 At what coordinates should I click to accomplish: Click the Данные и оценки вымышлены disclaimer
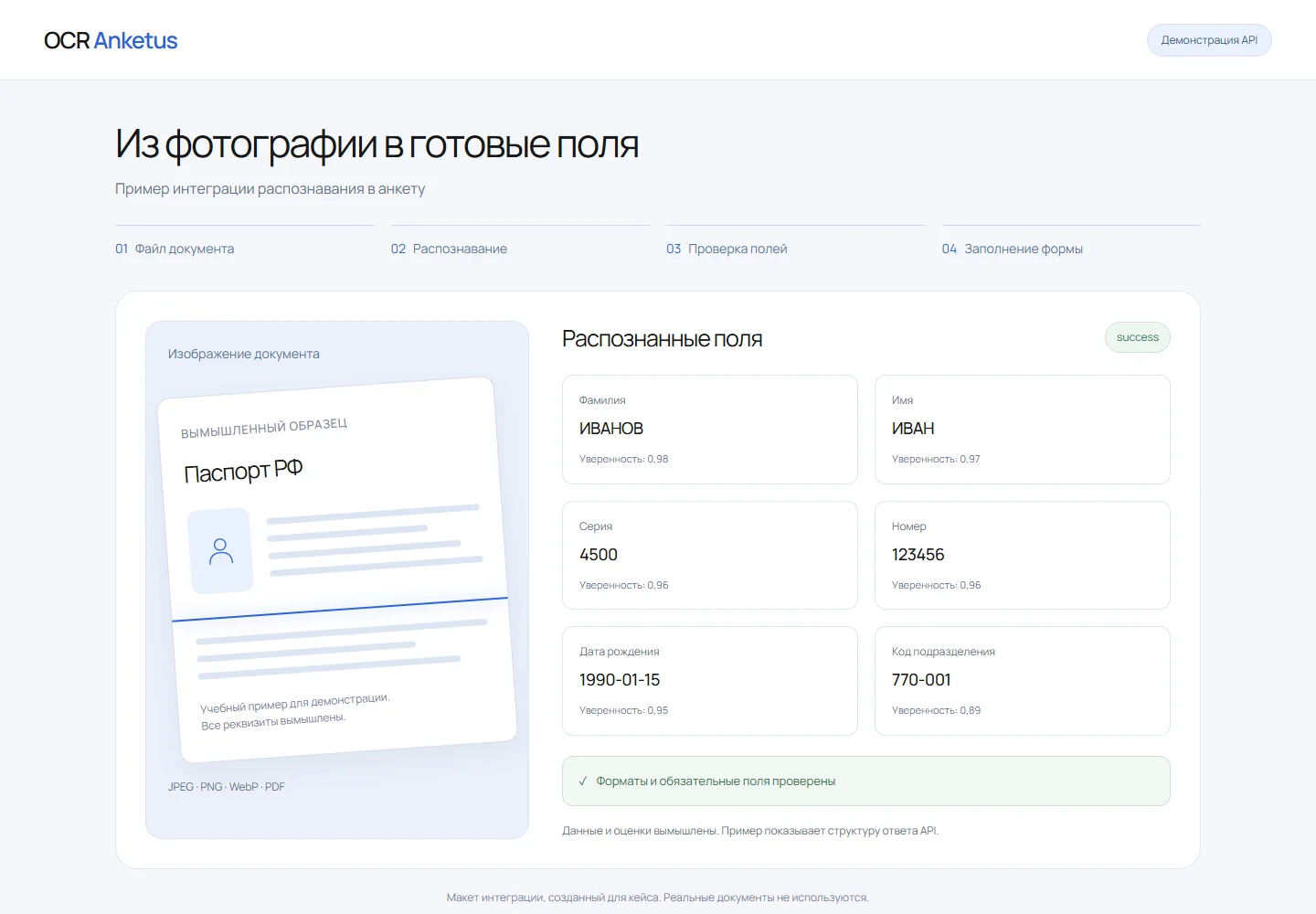coord(750,831)
